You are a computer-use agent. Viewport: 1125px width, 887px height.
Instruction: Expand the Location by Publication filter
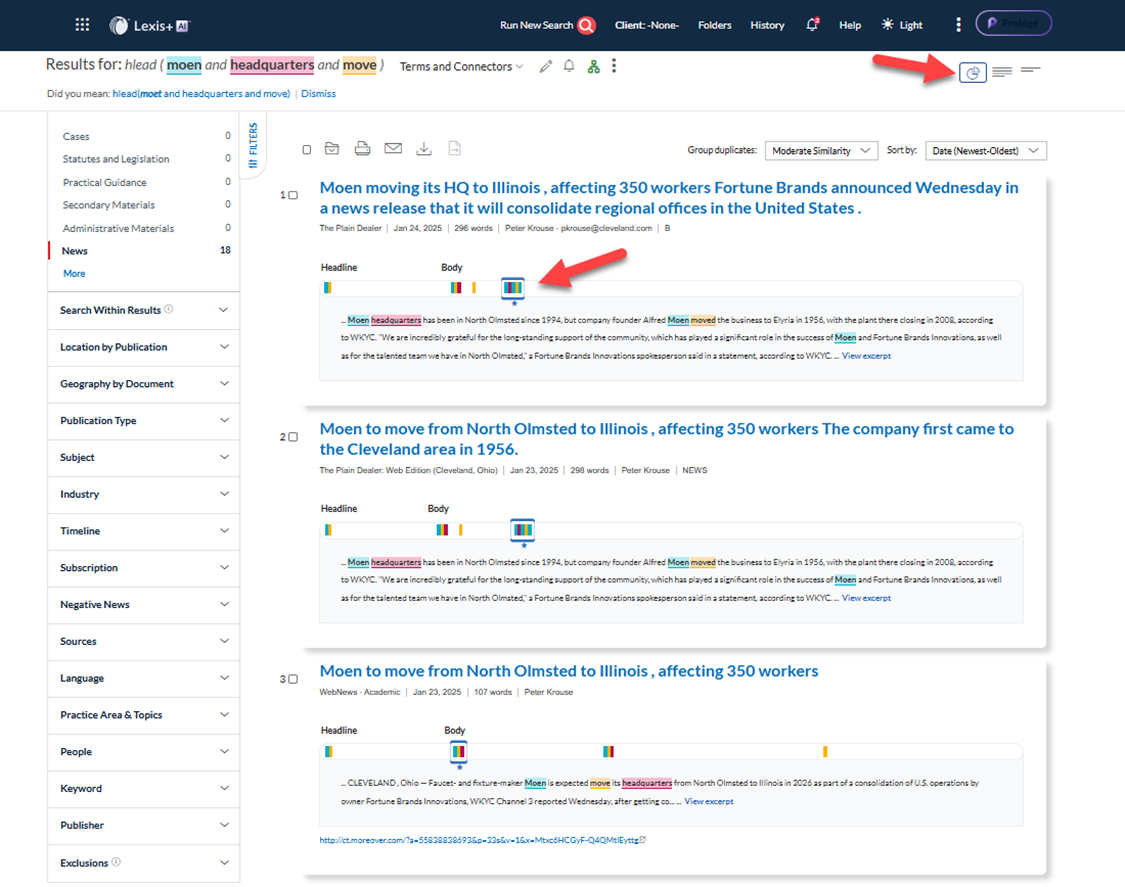(x=143, y=347)
